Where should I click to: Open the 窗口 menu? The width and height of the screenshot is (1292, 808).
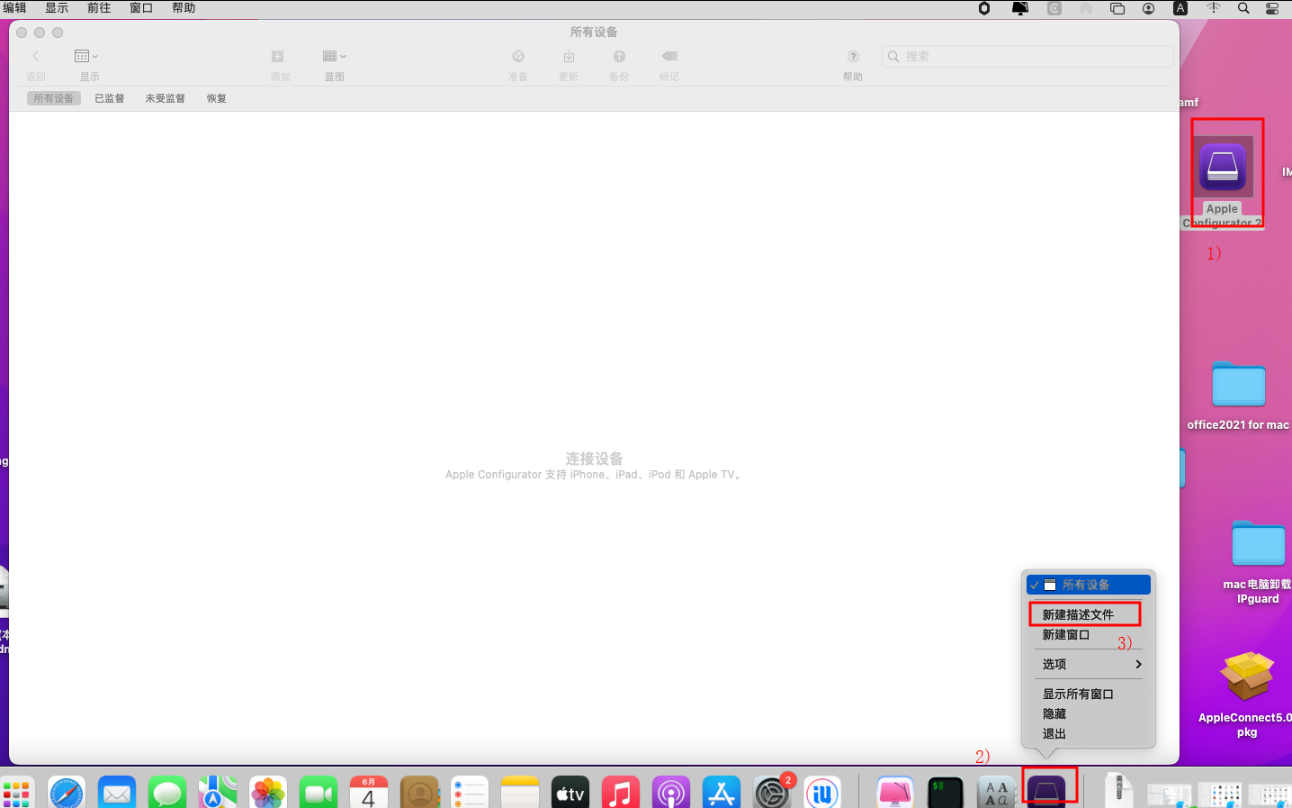[x=142, y=8]
